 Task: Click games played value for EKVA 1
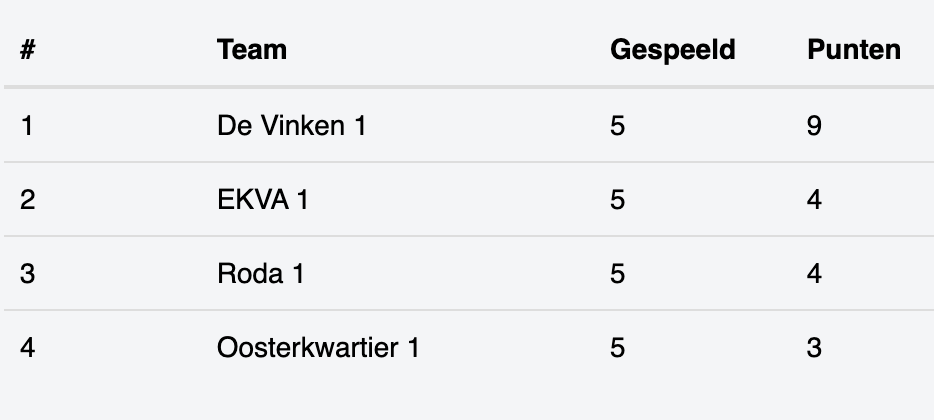pyautogui.click(x=617, y=200)
